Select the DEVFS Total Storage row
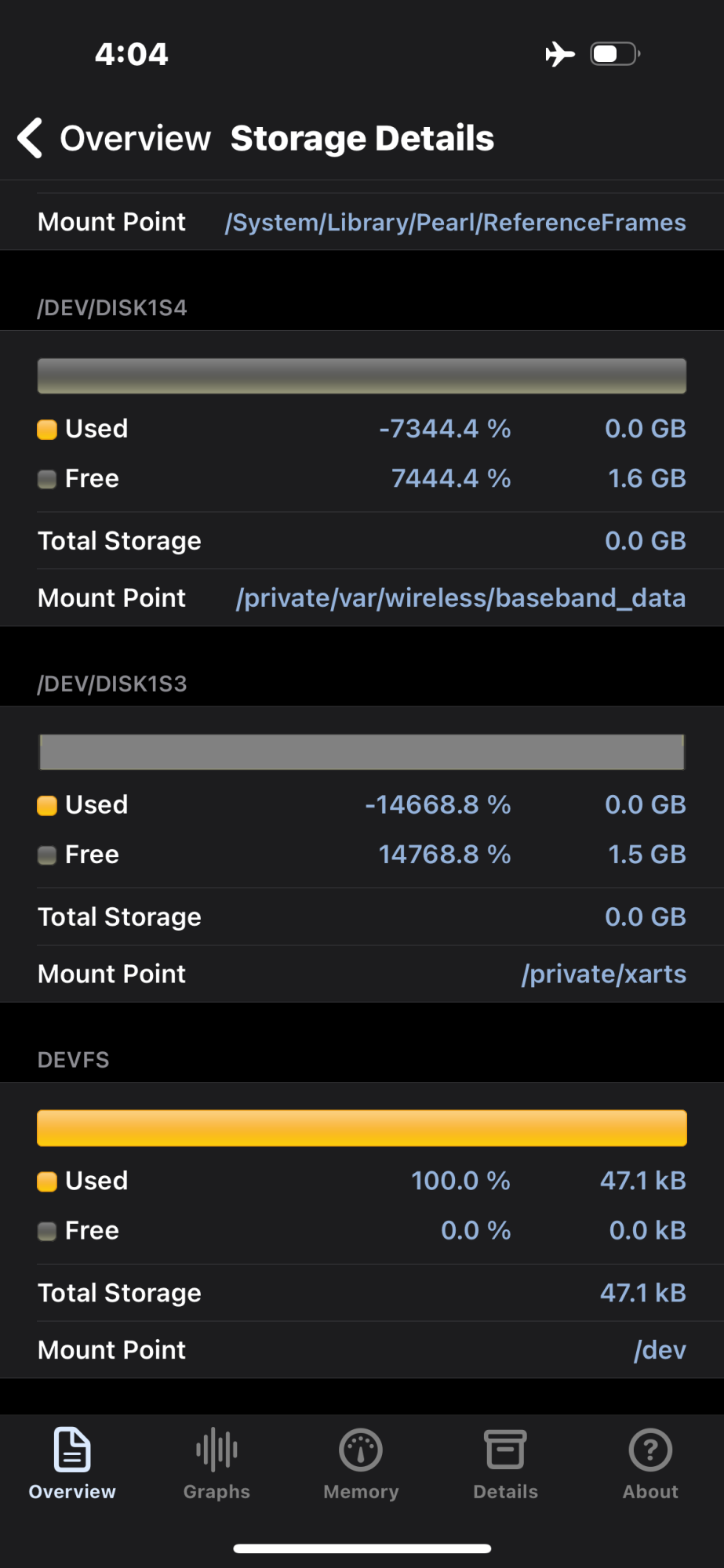 point(362,1293)
